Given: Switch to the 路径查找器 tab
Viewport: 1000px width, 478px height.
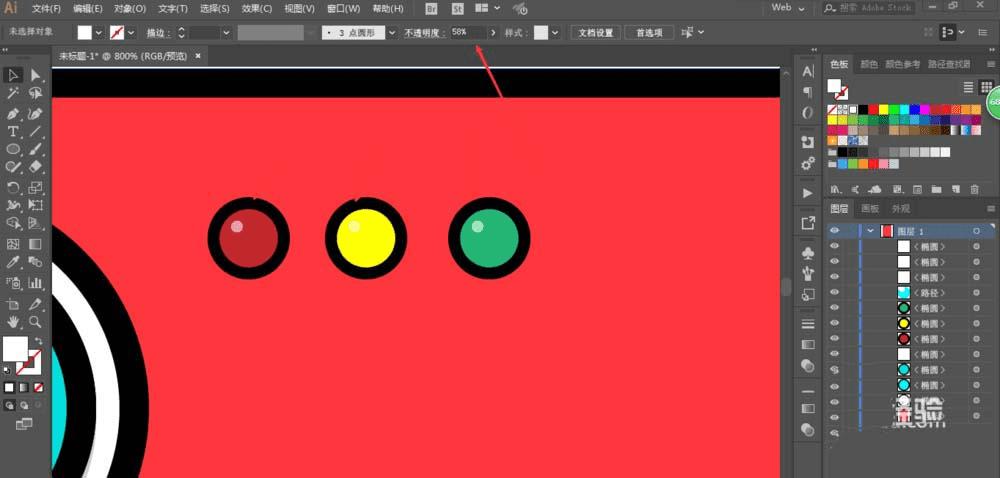Looking at the screenshot, I should [949, 64].
